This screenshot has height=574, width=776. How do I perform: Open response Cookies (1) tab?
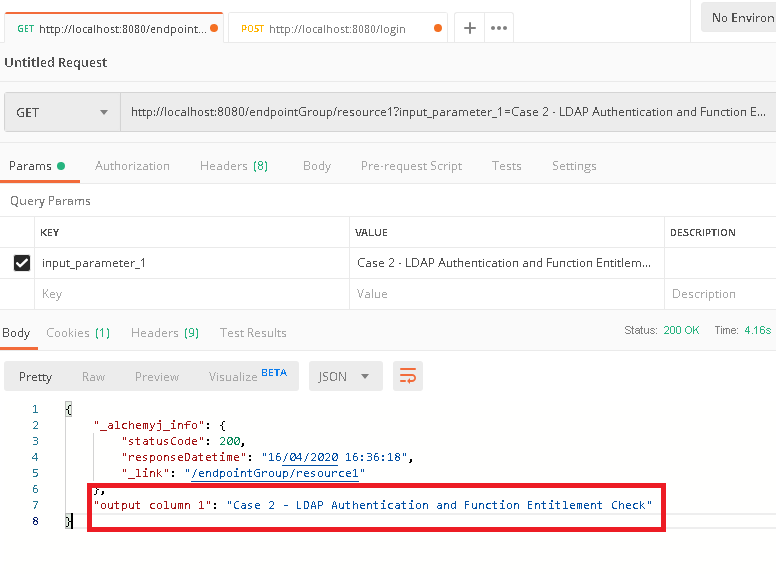[78, 333]
